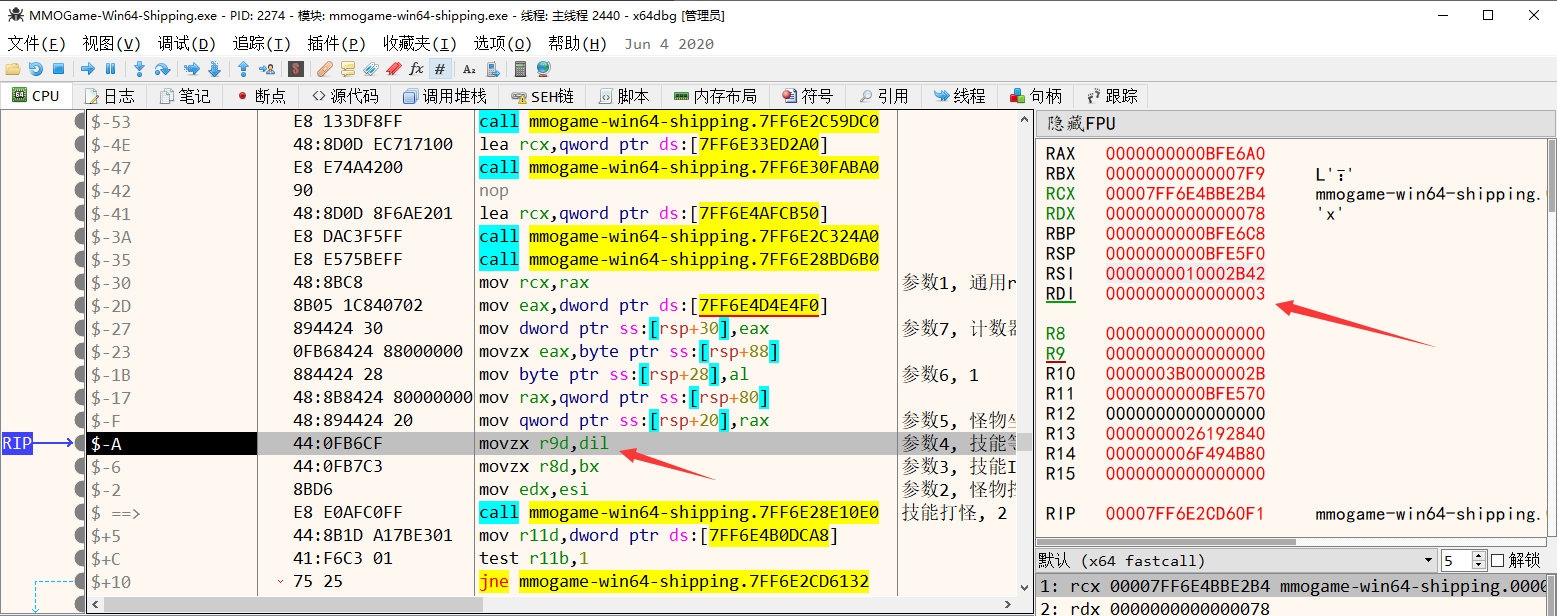This screenshot has height=616, width=1557.
Task: Show the comments list icon
Action: (348, 69)
